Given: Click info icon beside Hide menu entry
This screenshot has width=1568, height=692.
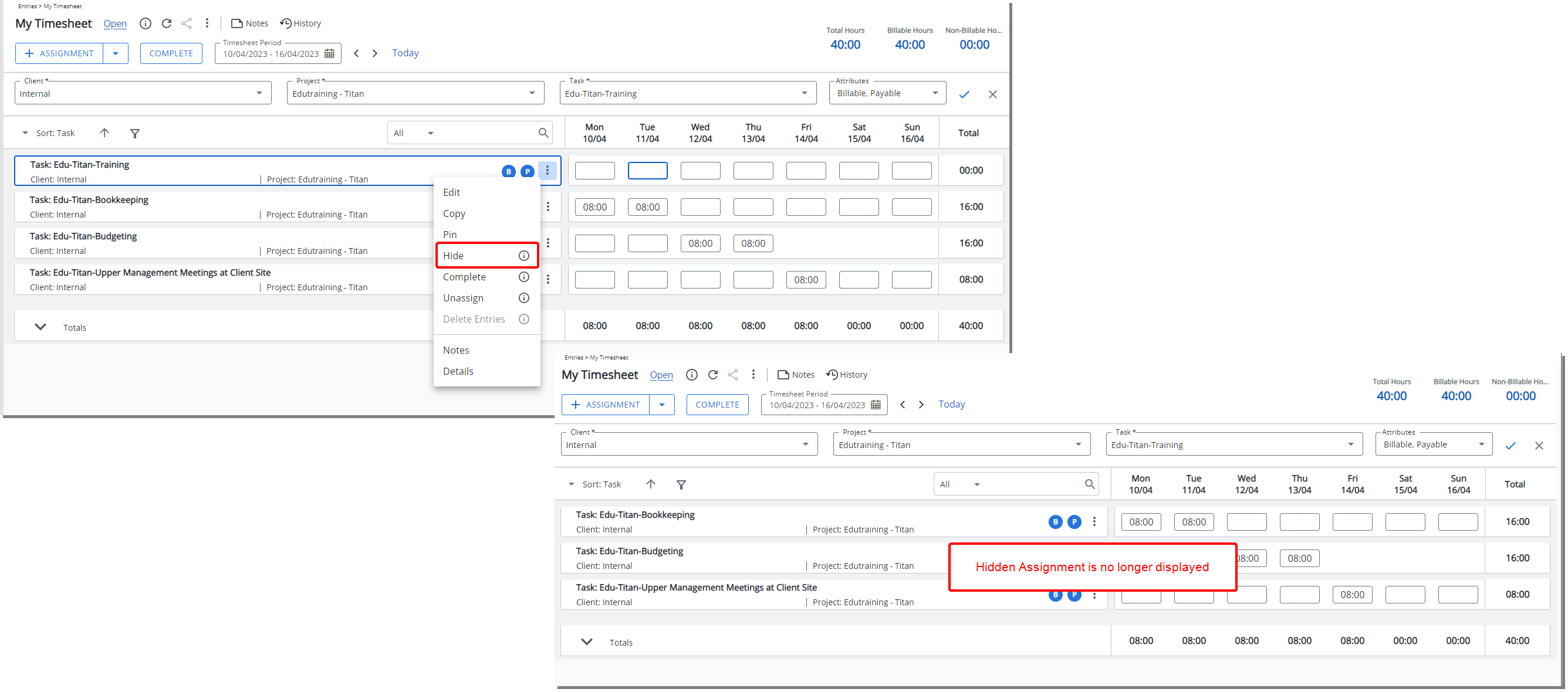Looking at the screenshot, I should 523,256.
